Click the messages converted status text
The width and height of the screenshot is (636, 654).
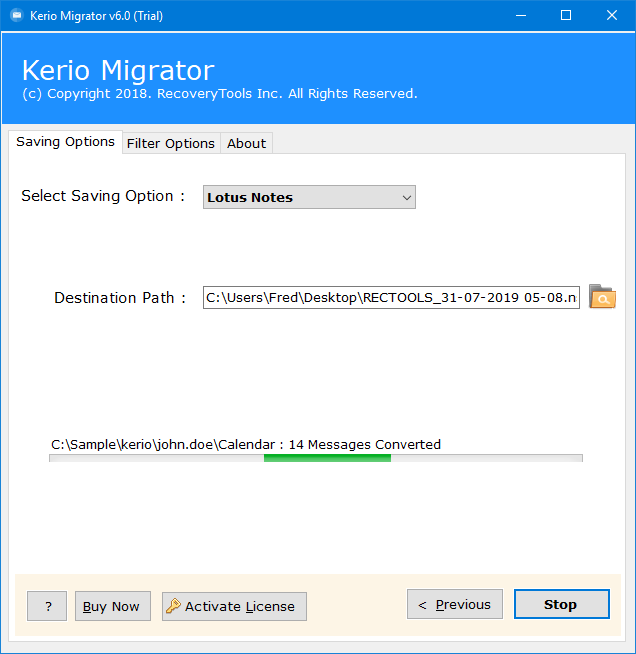246,445
